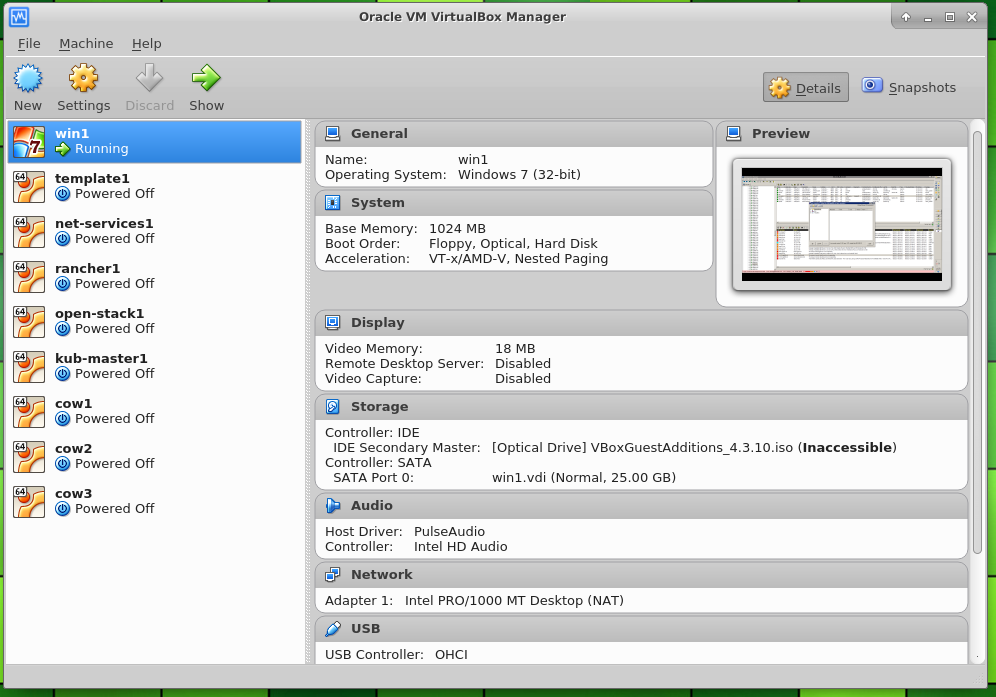Image resolution: width=996 pixels, height=697 pixels.
Task: Click the green Show arrow icon
Action: click(x=206, y=78)
